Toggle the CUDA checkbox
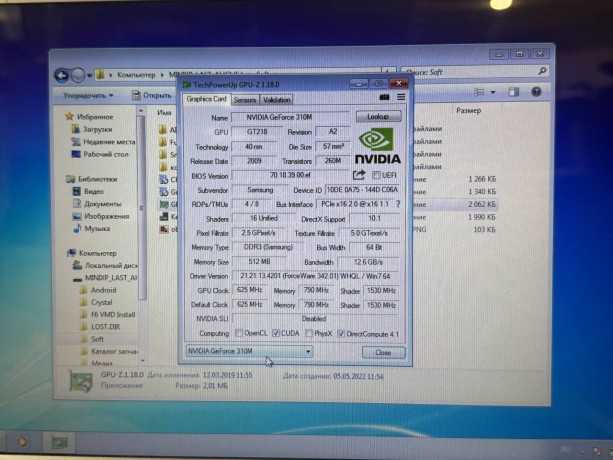The image size is (613, 460). [x=276, y=333]
